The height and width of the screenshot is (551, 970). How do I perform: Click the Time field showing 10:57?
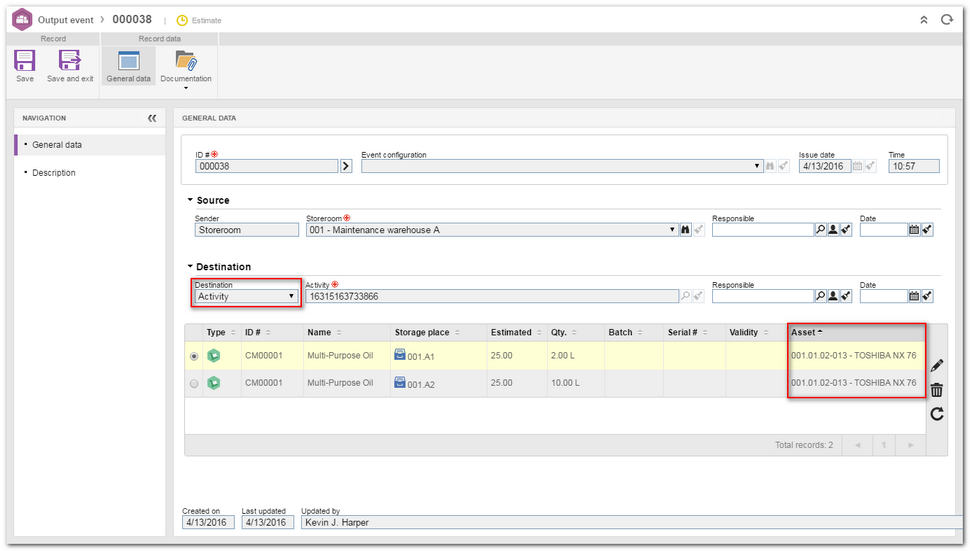[914, 166]
